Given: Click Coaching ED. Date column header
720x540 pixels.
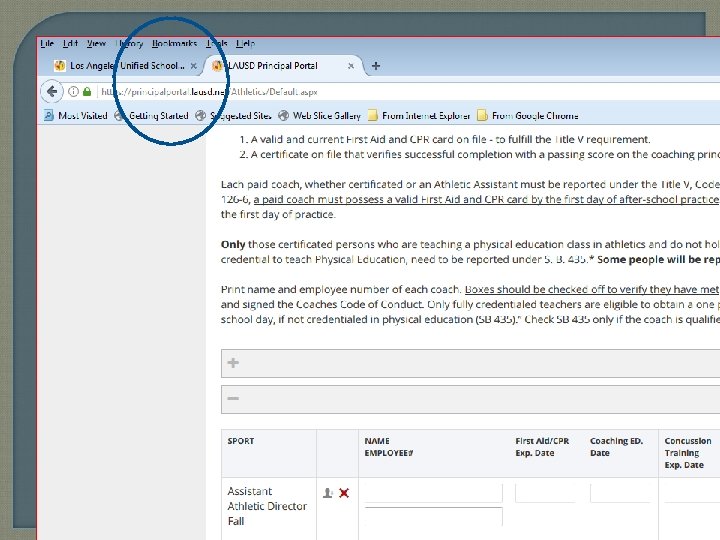Looking at the screenshot, I should click(x=616, y=447).
